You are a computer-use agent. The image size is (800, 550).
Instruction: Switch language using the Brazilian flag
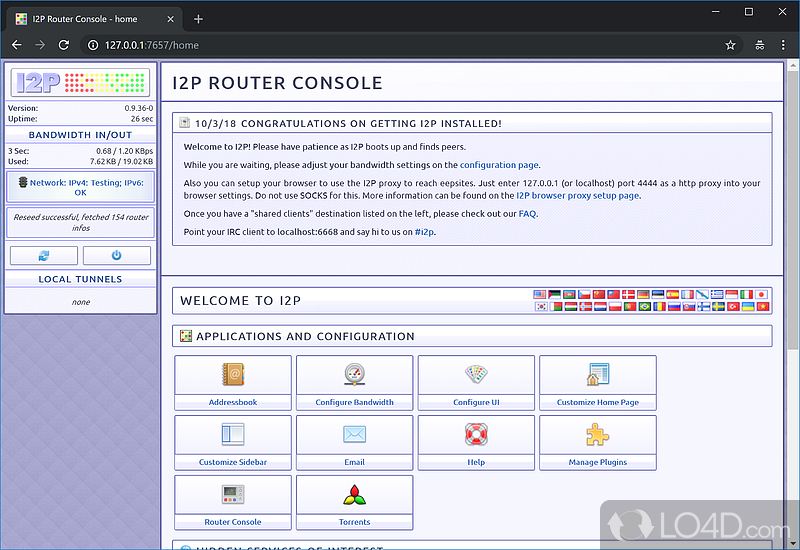click(645, 307)
